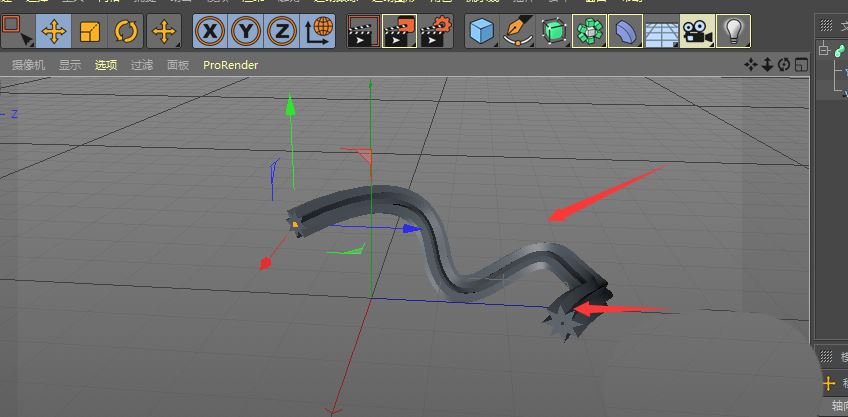Click the MoGraph cloner icon
The height and width of the screenshot is (417, 848).
590,32
